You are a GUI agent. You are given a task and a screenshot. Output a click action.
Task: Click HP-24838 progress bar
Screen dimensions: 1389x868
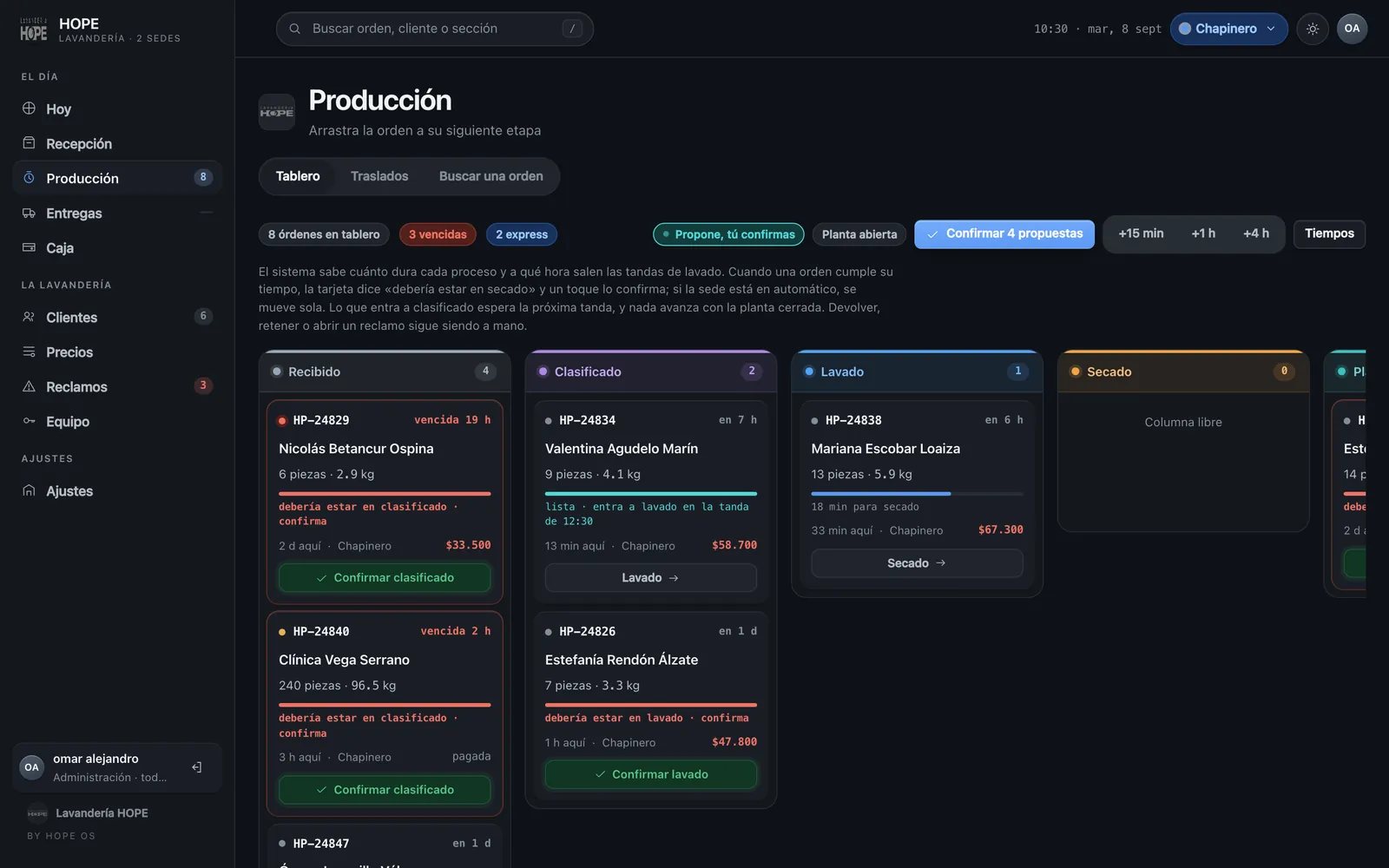click(917, 494)
